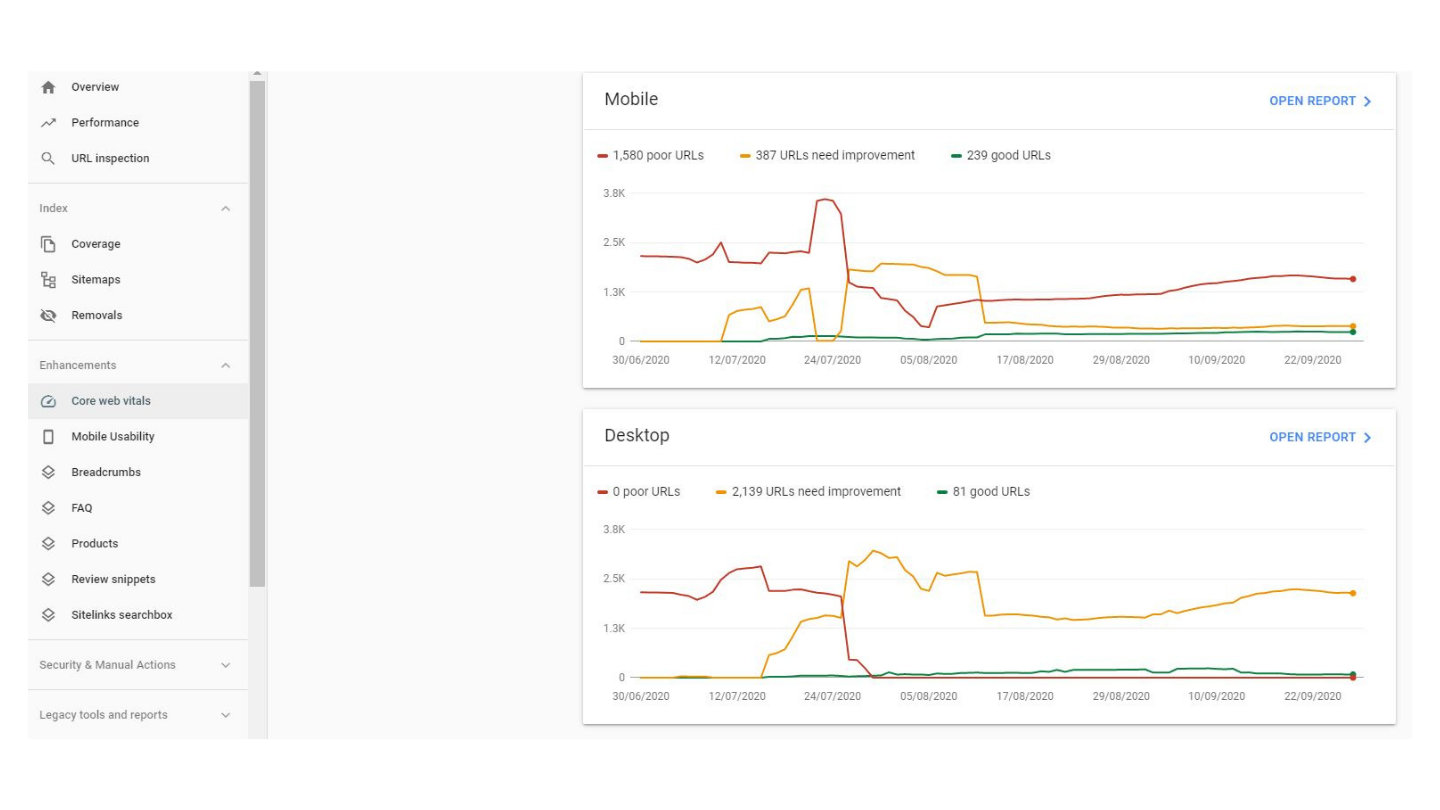Collapse the Index section
Screen dimensions: 1440x810
click(225, 209)
